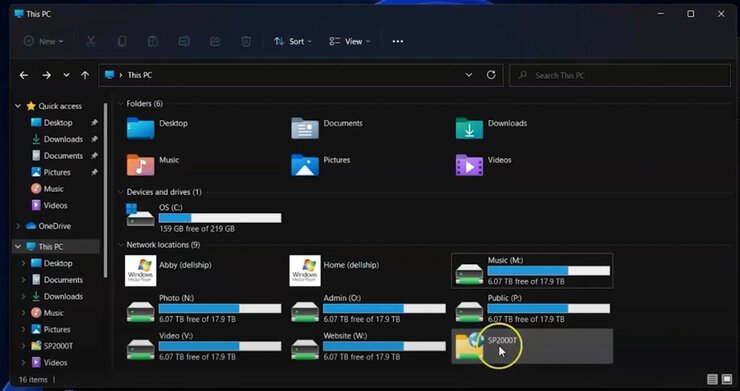Select the Photo (N:) network drive
740x391 pixels.
[204, 308]
